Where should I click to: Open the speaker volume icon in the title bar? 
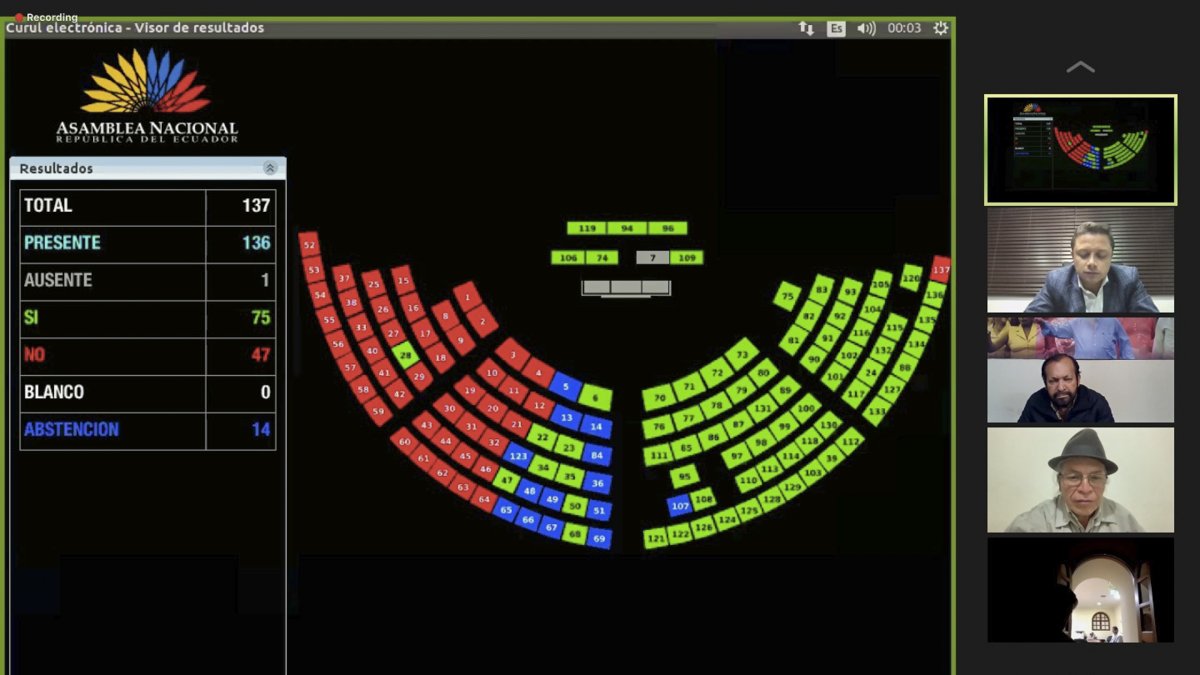(866, 29)
